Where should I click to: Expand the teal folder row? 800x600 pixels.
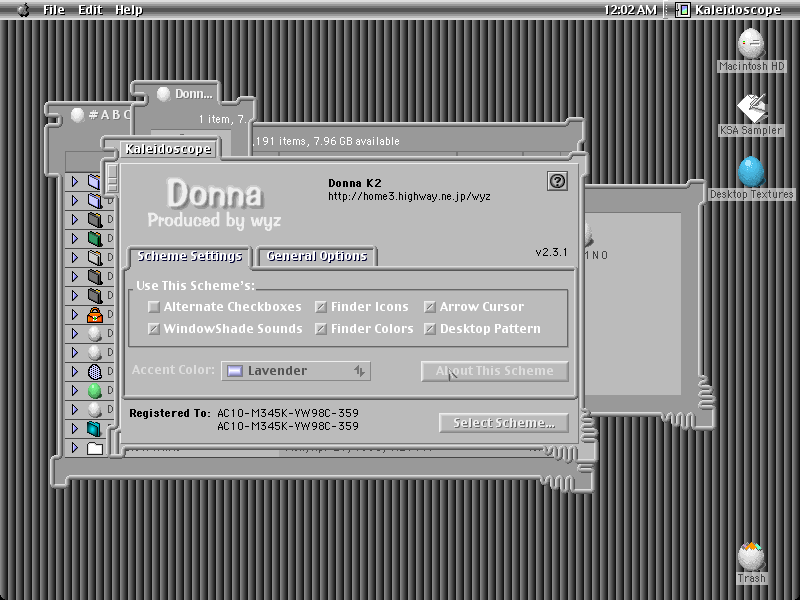click(x=74, y=429)
